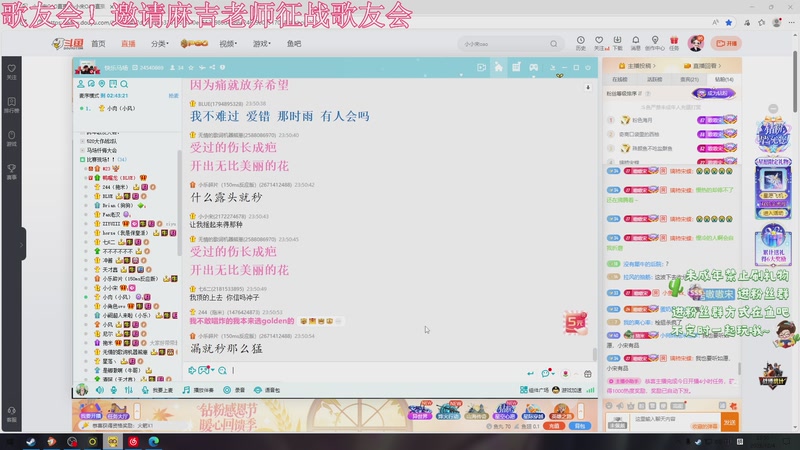This screenshot has height=450, width=800.
Task: Go to 首页 in site navigation
Action: 98,44
